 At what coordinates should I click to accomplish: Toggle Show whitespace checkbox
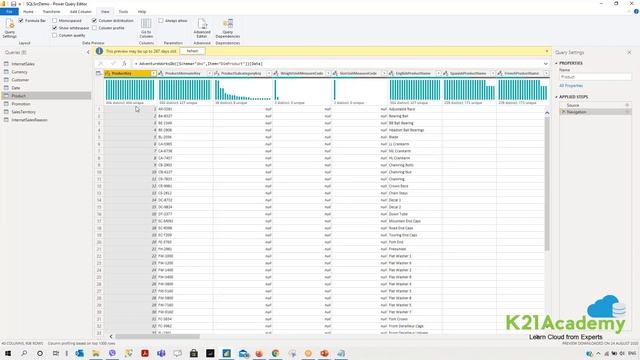(55, 28)
